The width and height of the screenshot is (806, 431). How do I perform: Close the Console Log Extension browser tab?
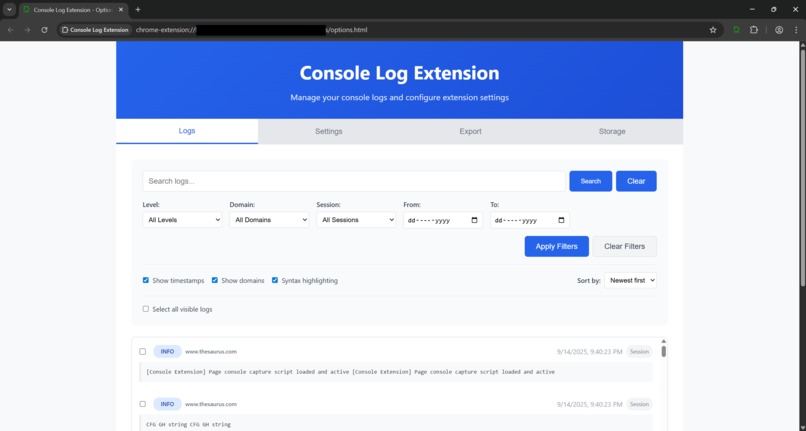(121, 9)
